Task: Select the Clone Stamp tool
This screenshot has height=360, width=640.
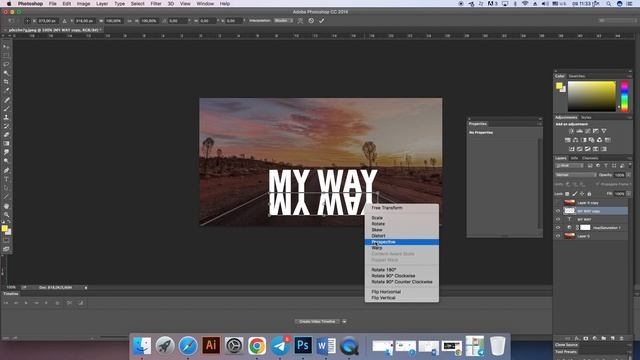Action: click(x=6, y=118)
